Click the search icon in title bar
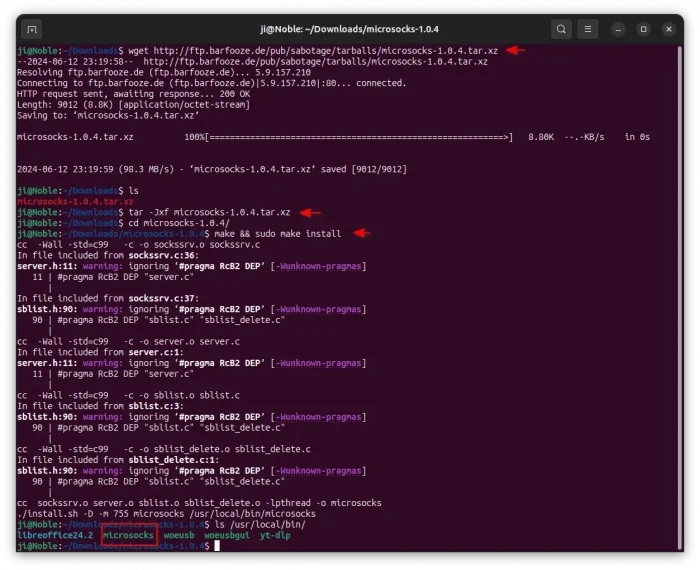 [562, 29]
